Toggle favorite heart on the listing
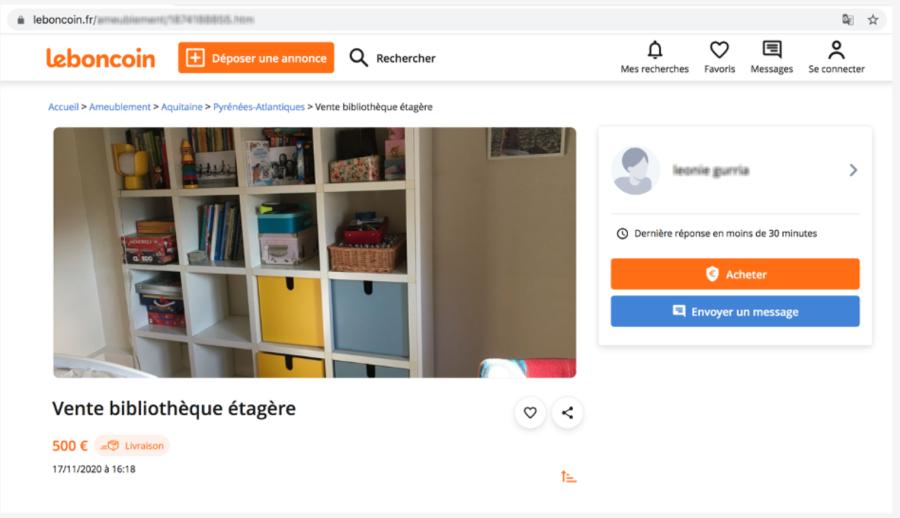The width and height of the screenshot is (900, 518). [530, 412]
